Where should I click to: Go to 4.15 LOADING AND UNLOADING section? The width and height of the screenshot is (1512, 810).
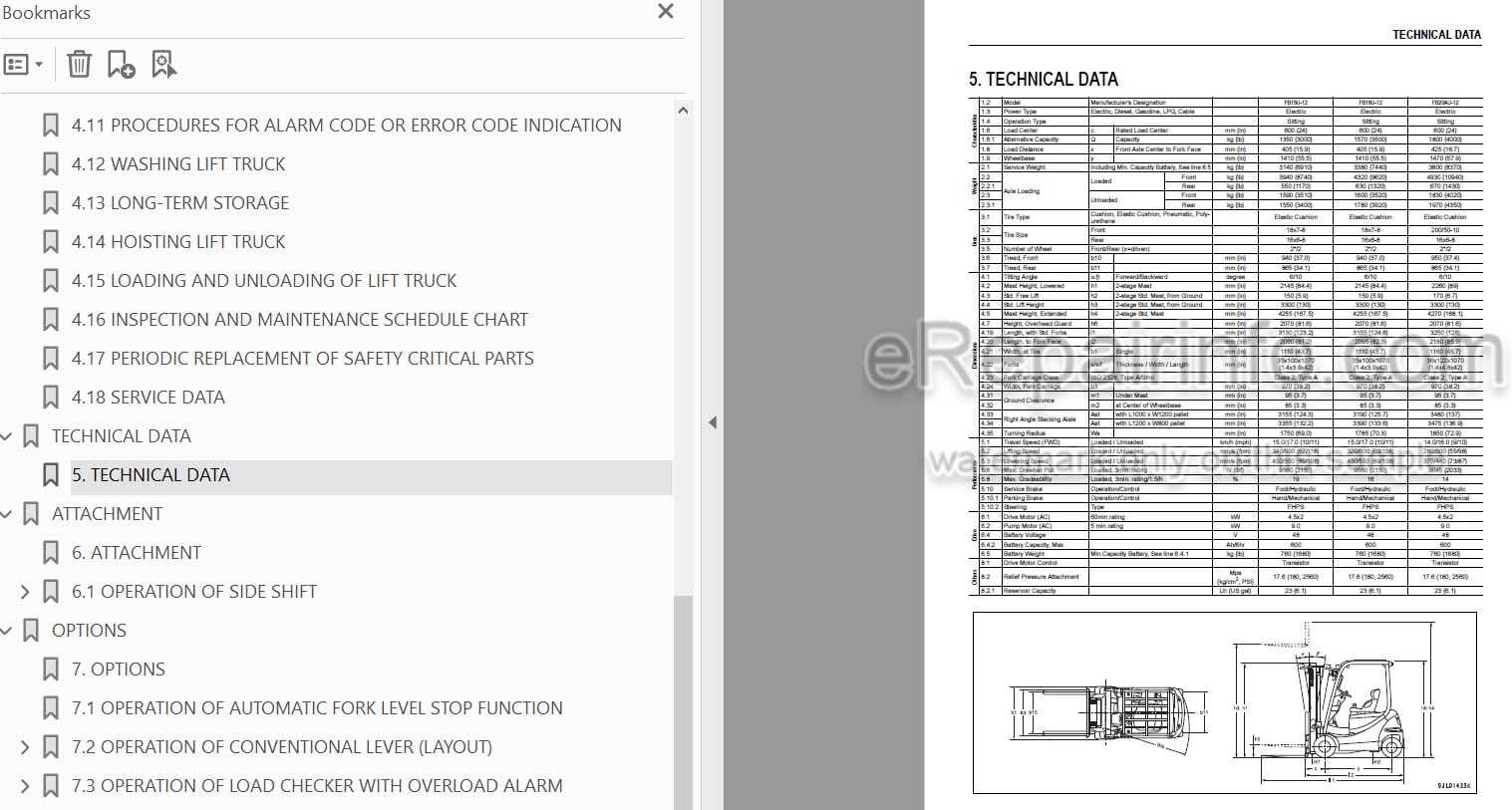[x=264, y=281]
